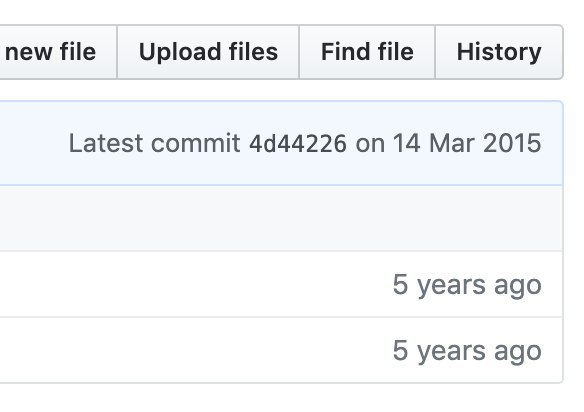
Task: Open commit 4d44226 link
Action: [298, 143]
